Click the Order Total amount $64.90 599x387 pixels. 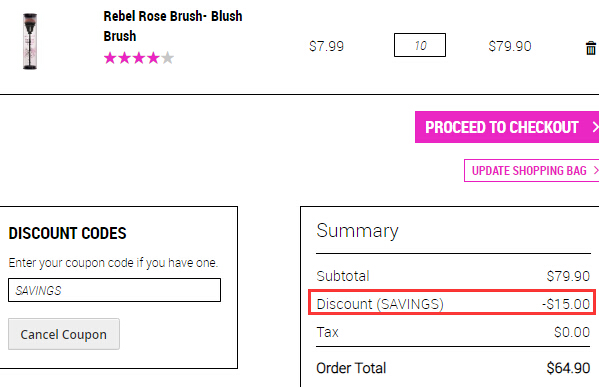pyautogui.click(x=568, y=368)
